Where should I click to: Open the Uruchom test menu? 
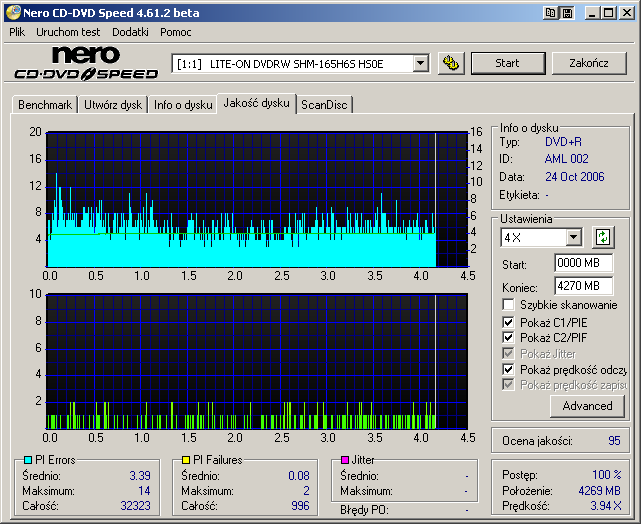click(68, 32)
